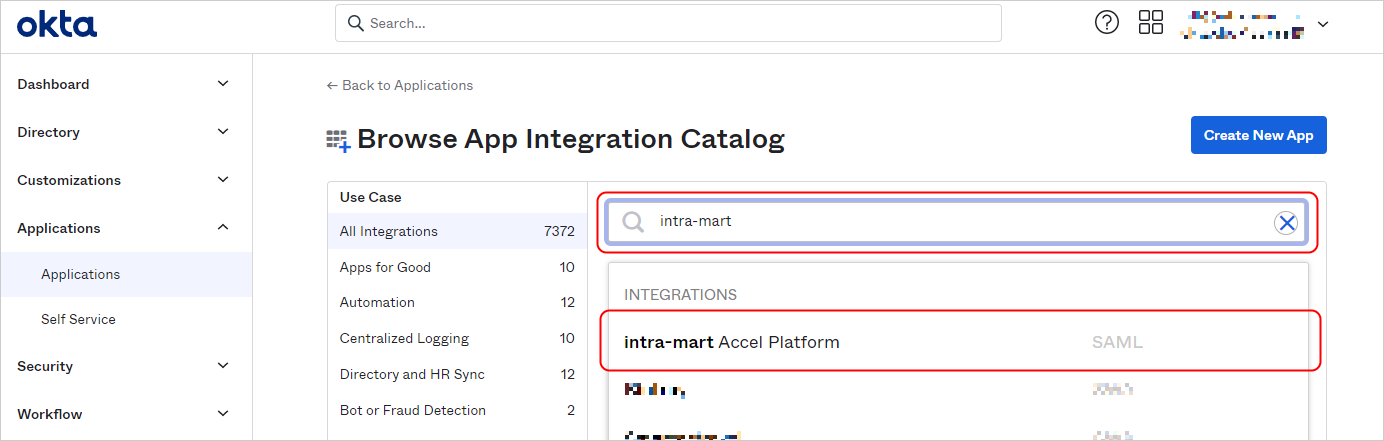This screenshot has width=1384, height=441.
Task: Select intra-mart Accel Platform SAML result
Action: [x=731, y=342]
